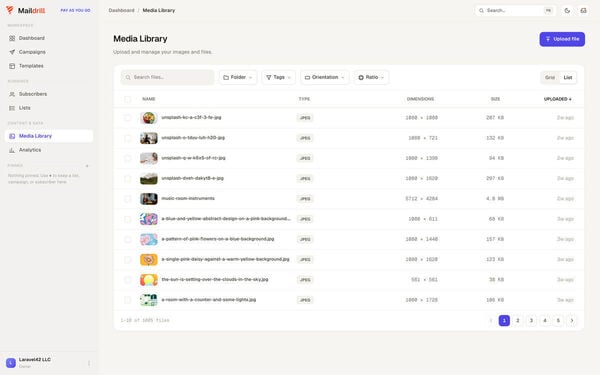Open the Ratio filter dropdown
Viewport: 600px width, 375px height.
(x=371, y=77)
